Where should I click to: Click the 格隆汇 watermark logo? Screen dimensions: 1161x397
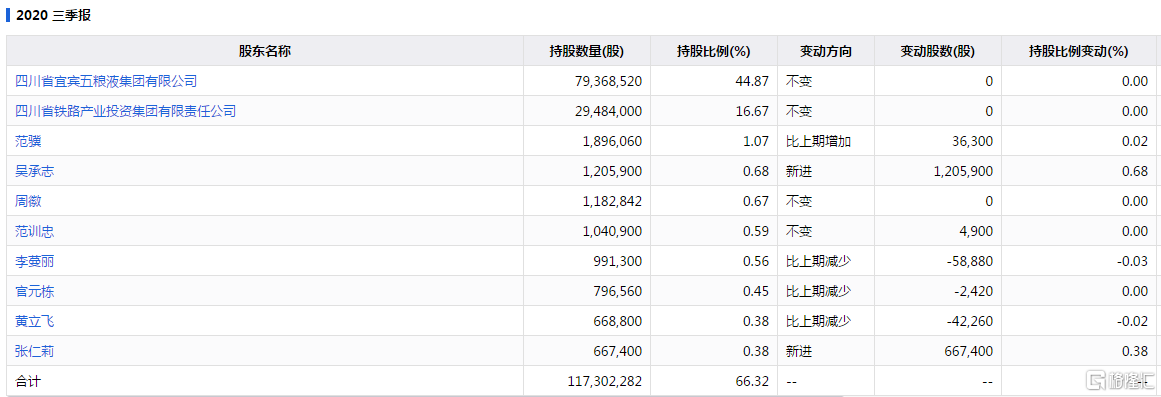click(x=1119, y=380)
